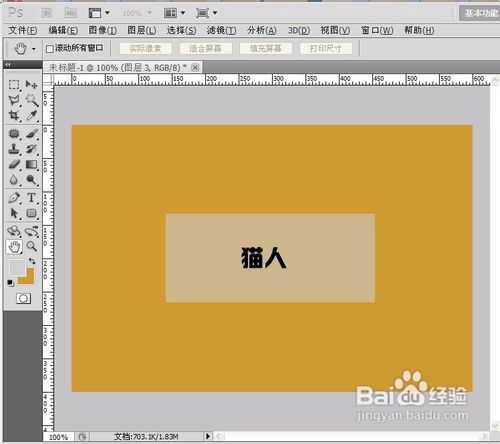
Task: Select the Crop tool
Action: 14,116
